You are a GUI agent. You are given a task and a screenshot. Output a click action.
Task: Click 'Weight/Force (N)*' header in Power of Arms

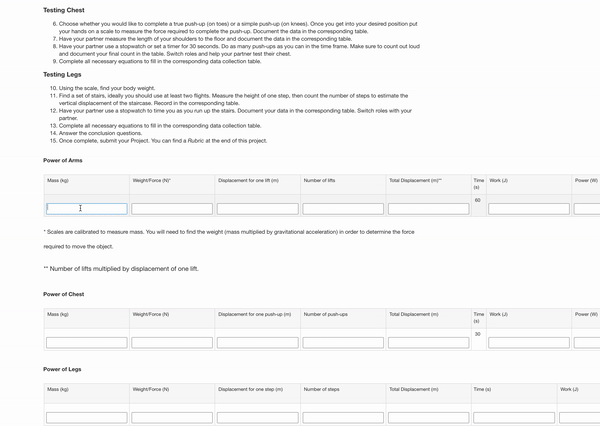pos(152,180)
